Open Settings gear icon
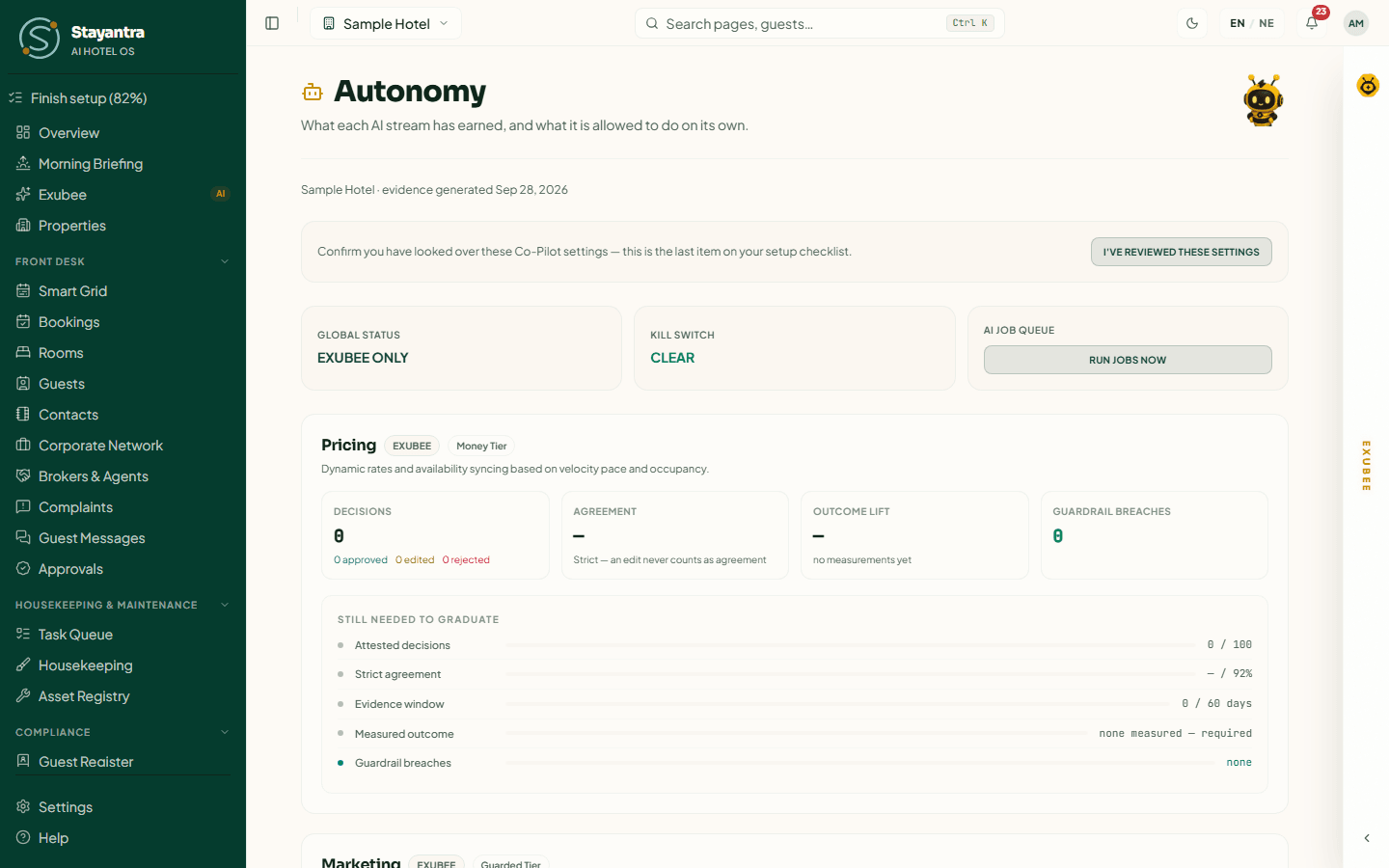The width and height of the screenshot is (1389, 868). [23, 806]
